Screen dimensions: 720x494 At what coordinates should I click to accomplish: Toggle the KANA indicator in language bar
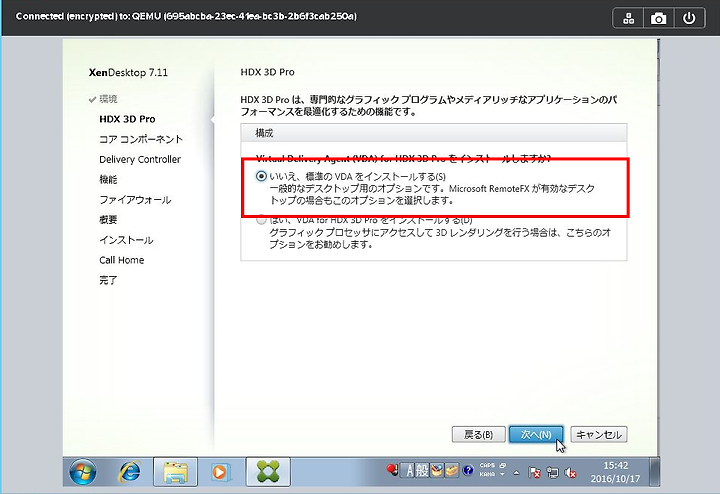487,474
